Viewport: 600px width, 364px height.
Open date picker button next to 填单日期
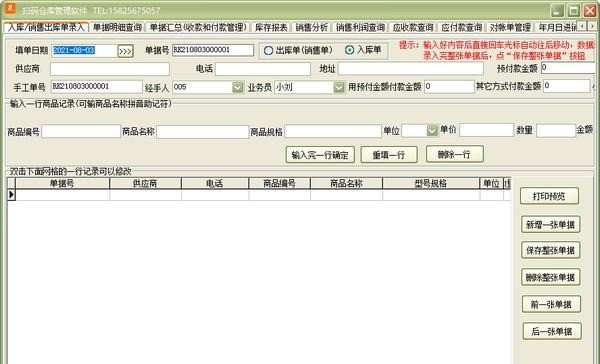[126, 51]
